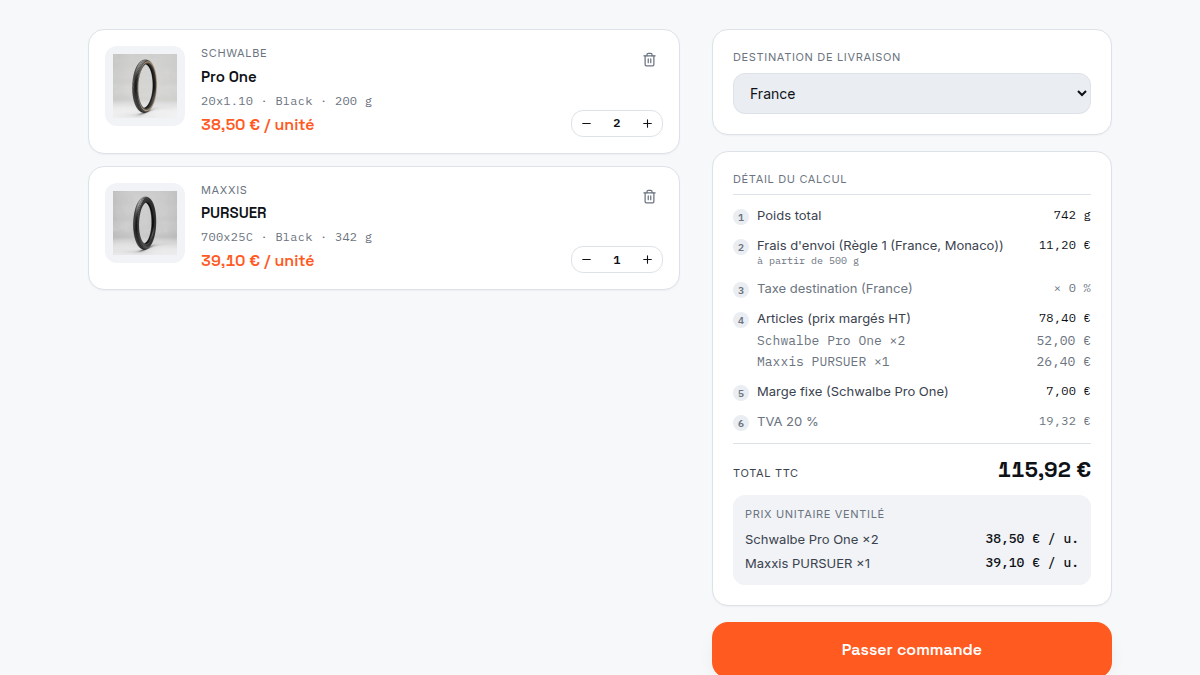Viewport: 1200px width, 675px height.
Task: Click the Passer commande button
Action: (912, 650)
